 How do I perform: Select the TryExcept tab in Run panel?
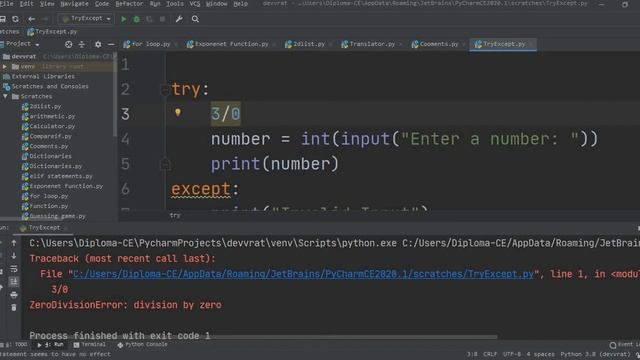(43, 228)
